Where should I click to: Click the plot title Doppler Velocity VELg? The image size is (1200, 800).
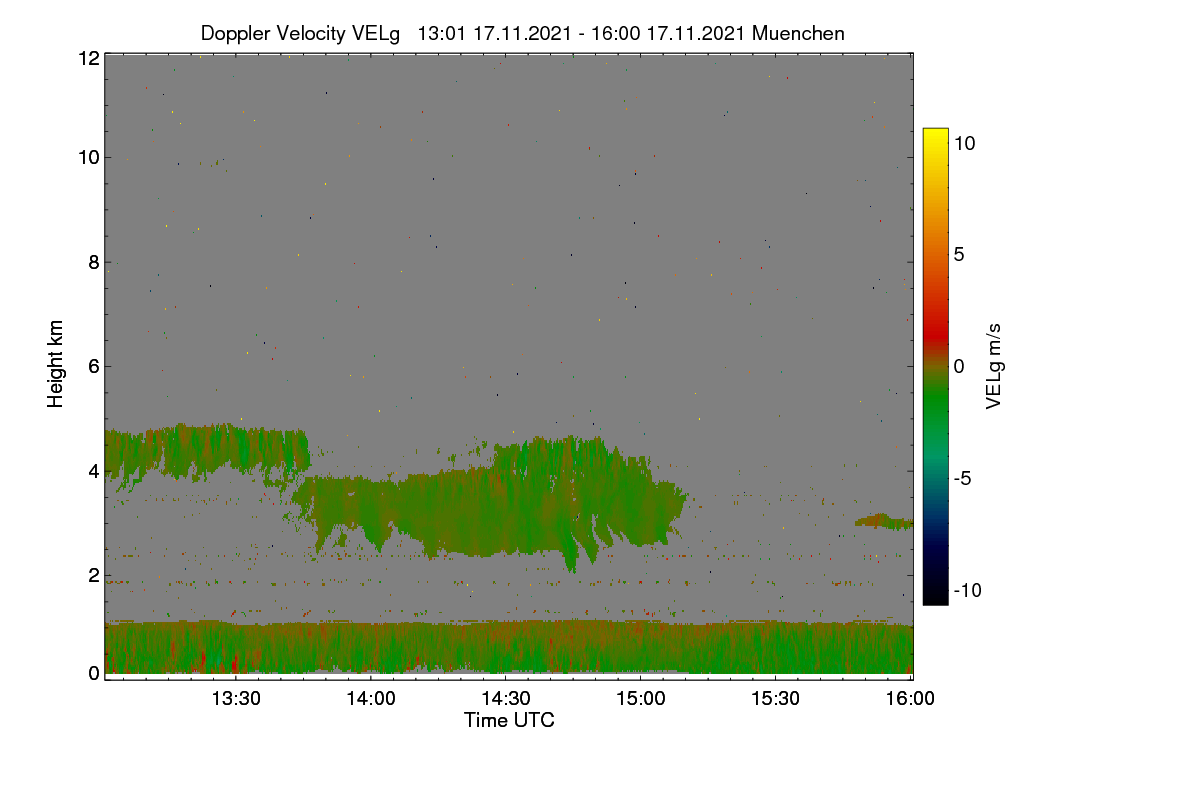[300, 33]
